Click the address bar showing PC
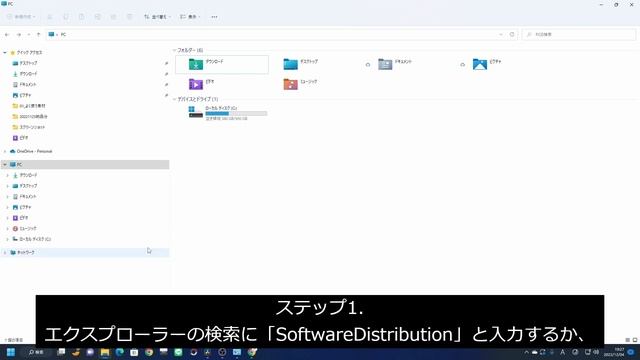The height and width of the screenshot is (360, 640). (282, 35)
